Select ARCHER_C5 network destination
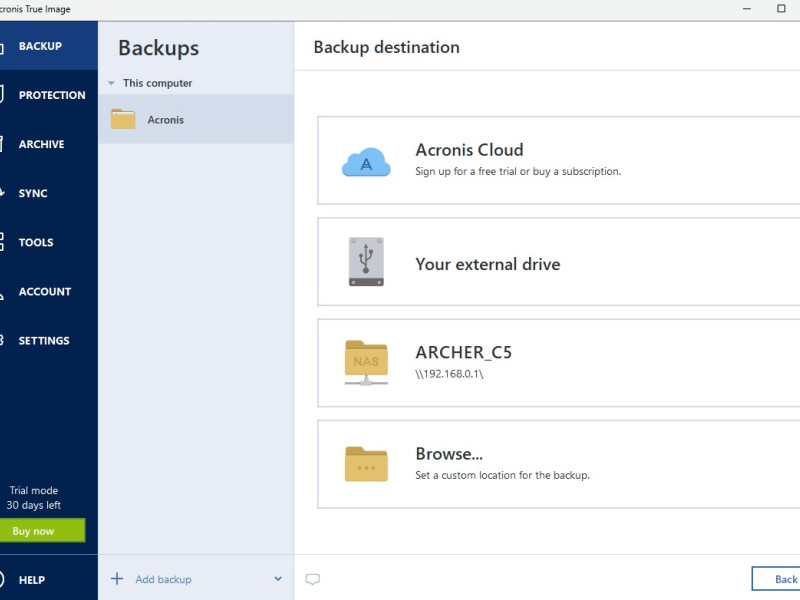This screenshot has height=600, width=800. point(559,363)
